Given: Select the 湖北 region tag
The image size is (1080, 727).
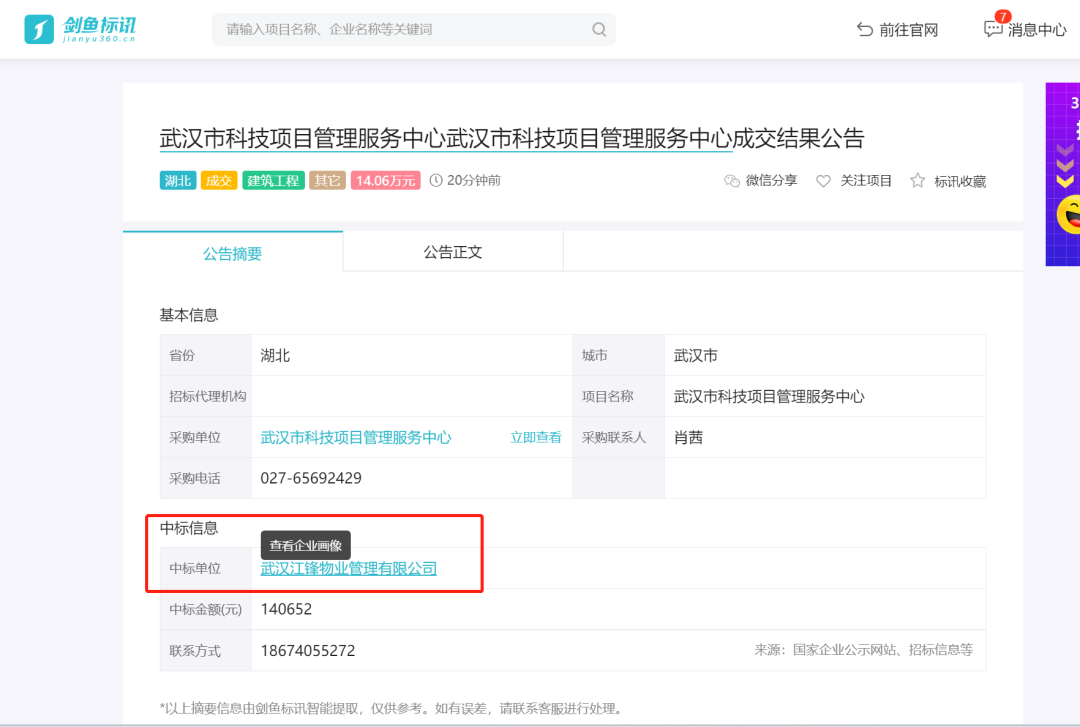Looking at the screenshot, I should click(x=178, y=181).
